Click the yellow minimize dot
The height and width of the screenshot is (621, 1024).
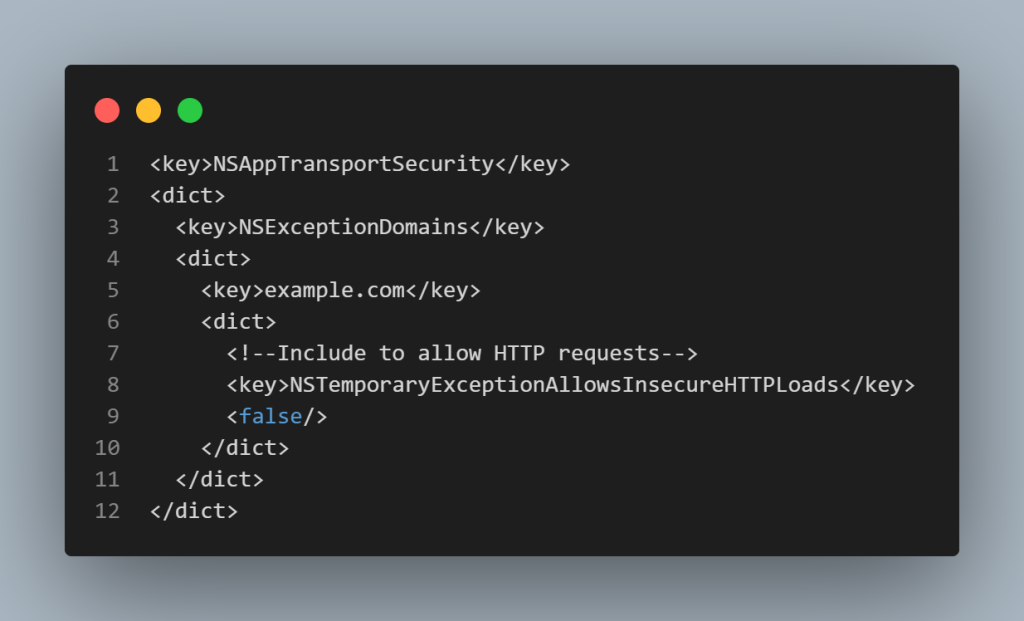coord(148,110)
